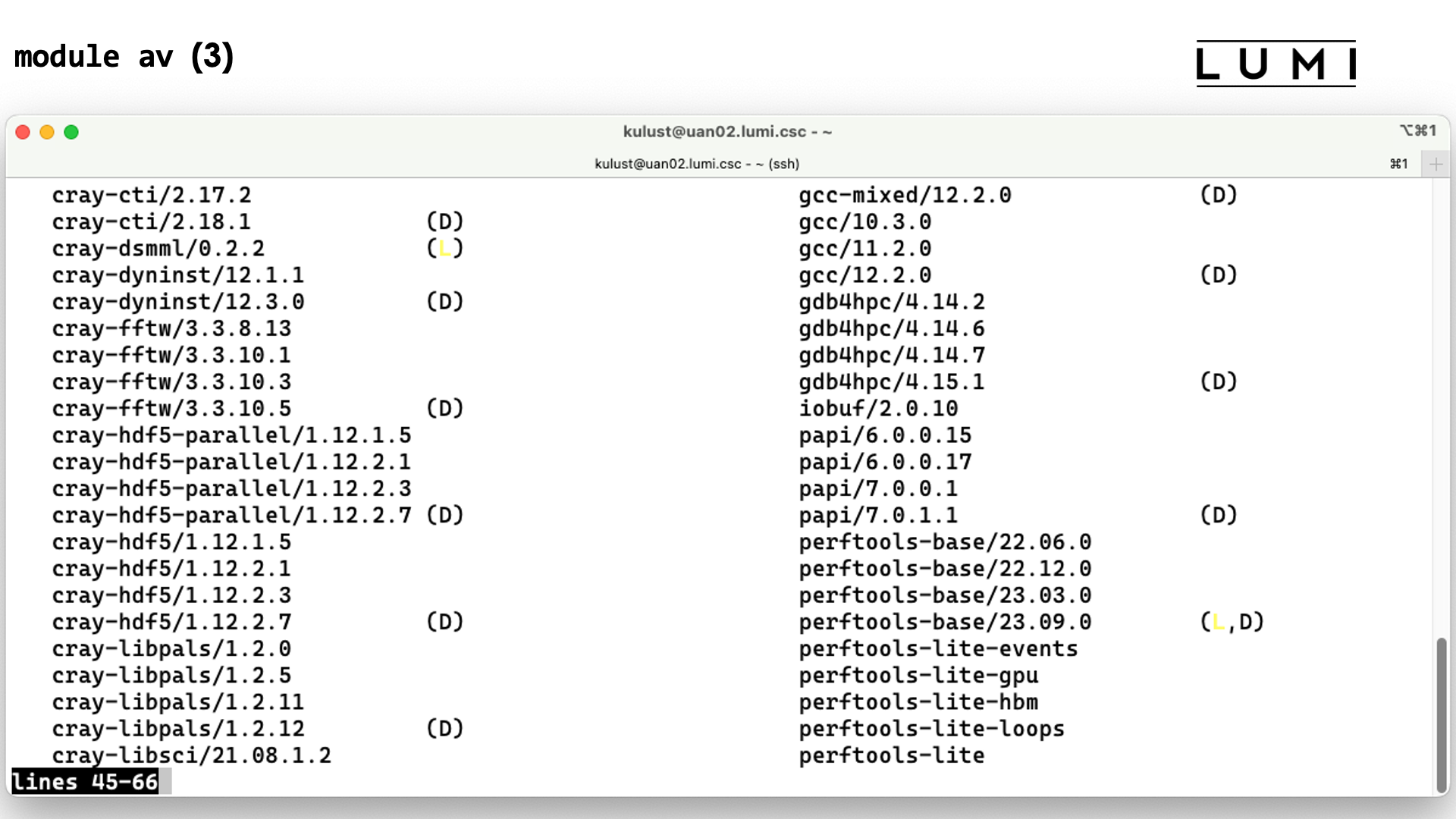Click the (L,D) marker beside perftools-base/23.09.0
The height and width of the screenshot is (819, 1456).
(x=1232, y=622)
